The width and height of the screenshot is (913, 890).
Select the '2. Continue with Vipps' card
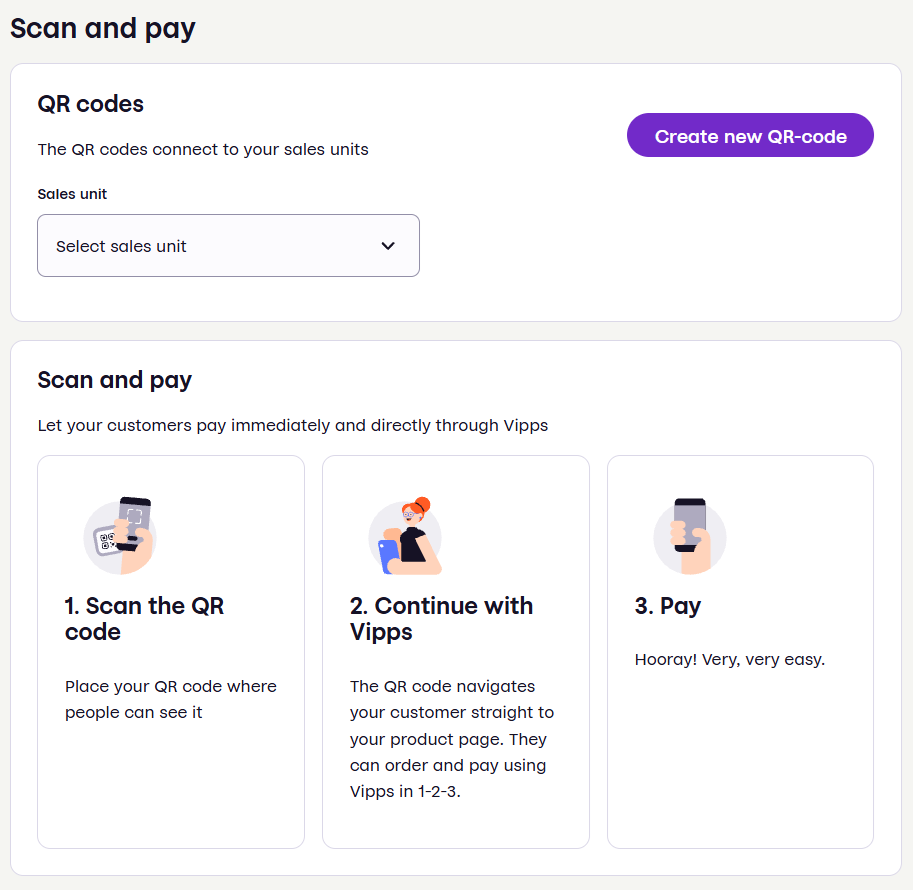click(x=455, y=650)
